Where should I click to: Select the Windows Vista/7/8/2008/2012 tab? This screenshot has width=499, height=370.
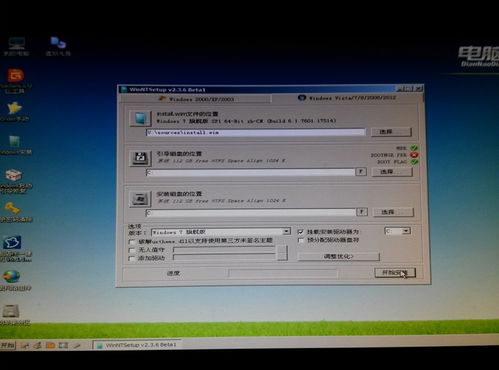tap(347, 98)
